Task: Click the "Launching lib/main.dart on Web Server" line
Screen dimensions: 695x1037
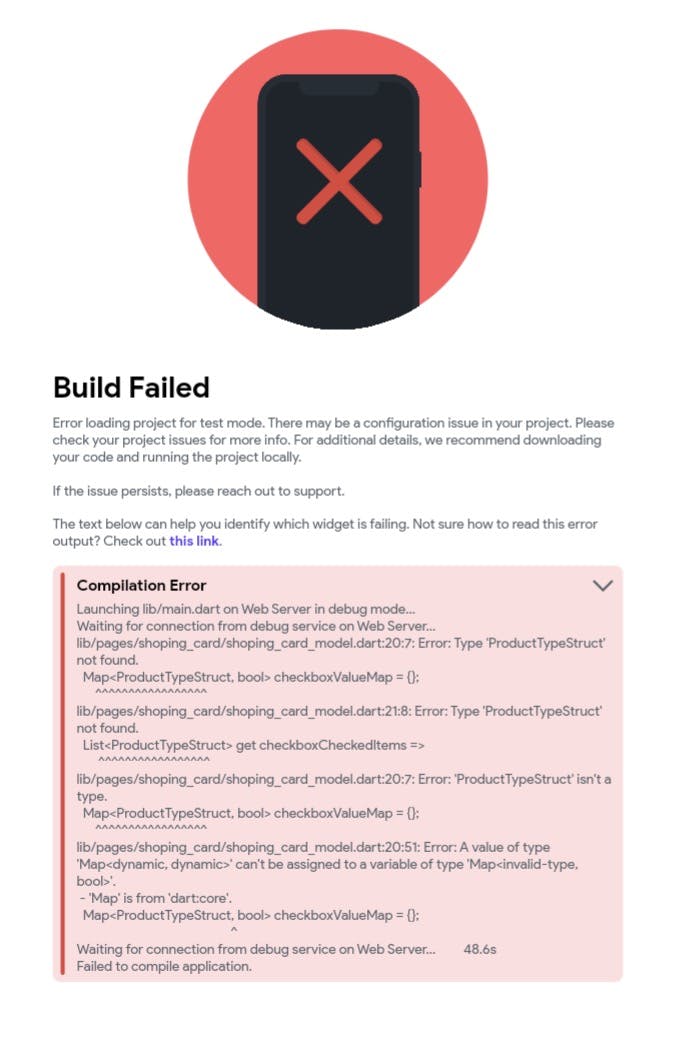Action: (245, 609)
